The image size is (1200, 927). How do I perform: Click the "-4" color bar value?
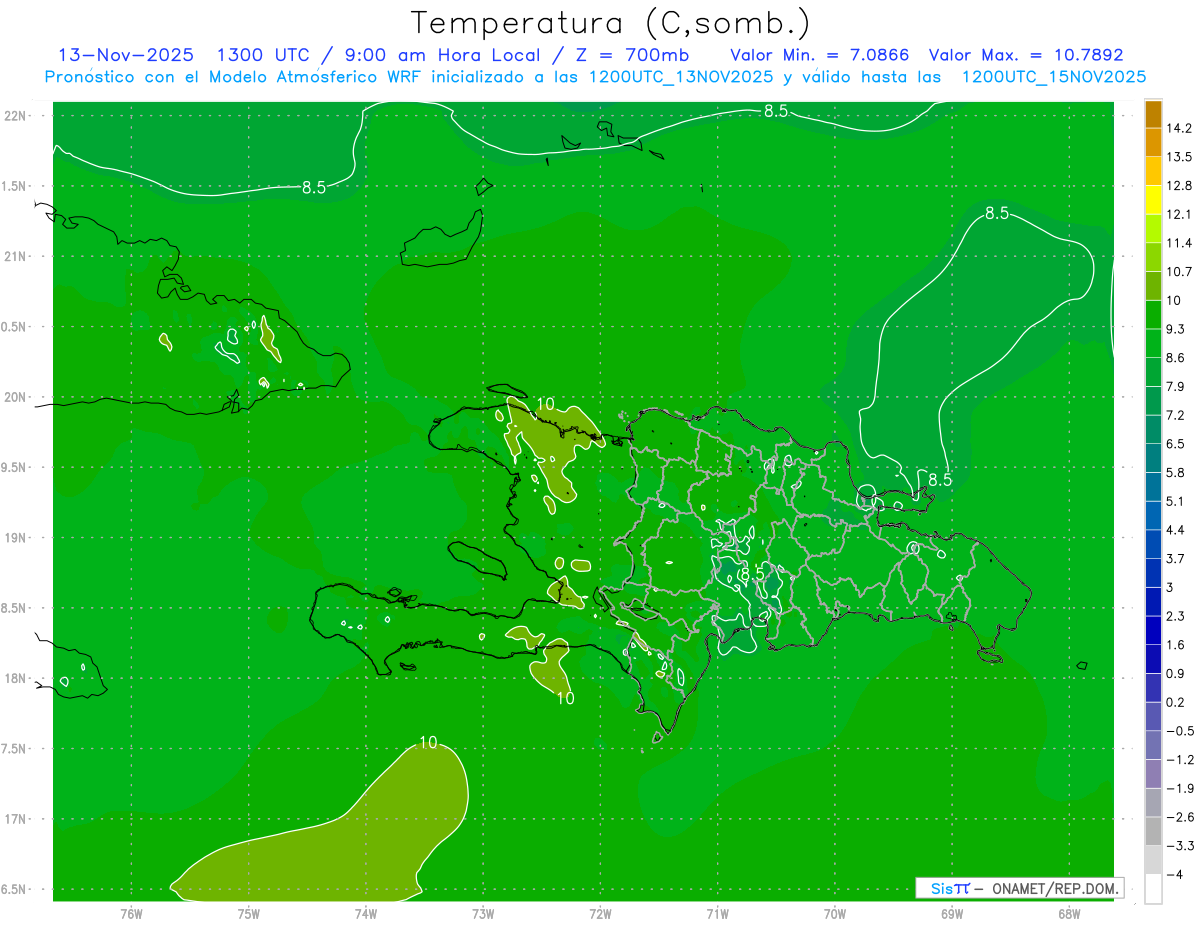1175,875
